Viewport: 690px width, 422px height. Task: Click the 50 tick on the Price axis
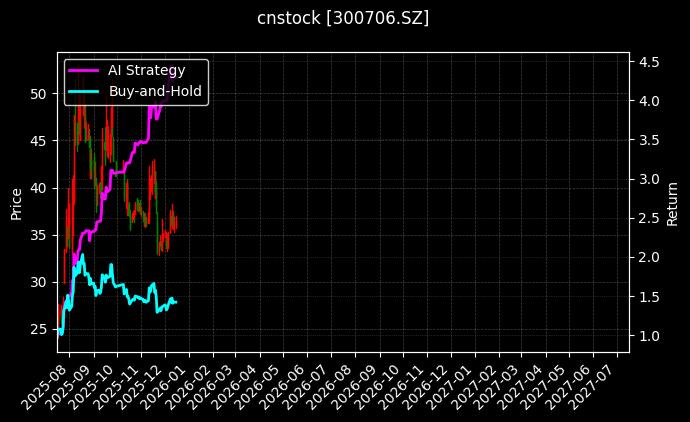click(39, 94)
